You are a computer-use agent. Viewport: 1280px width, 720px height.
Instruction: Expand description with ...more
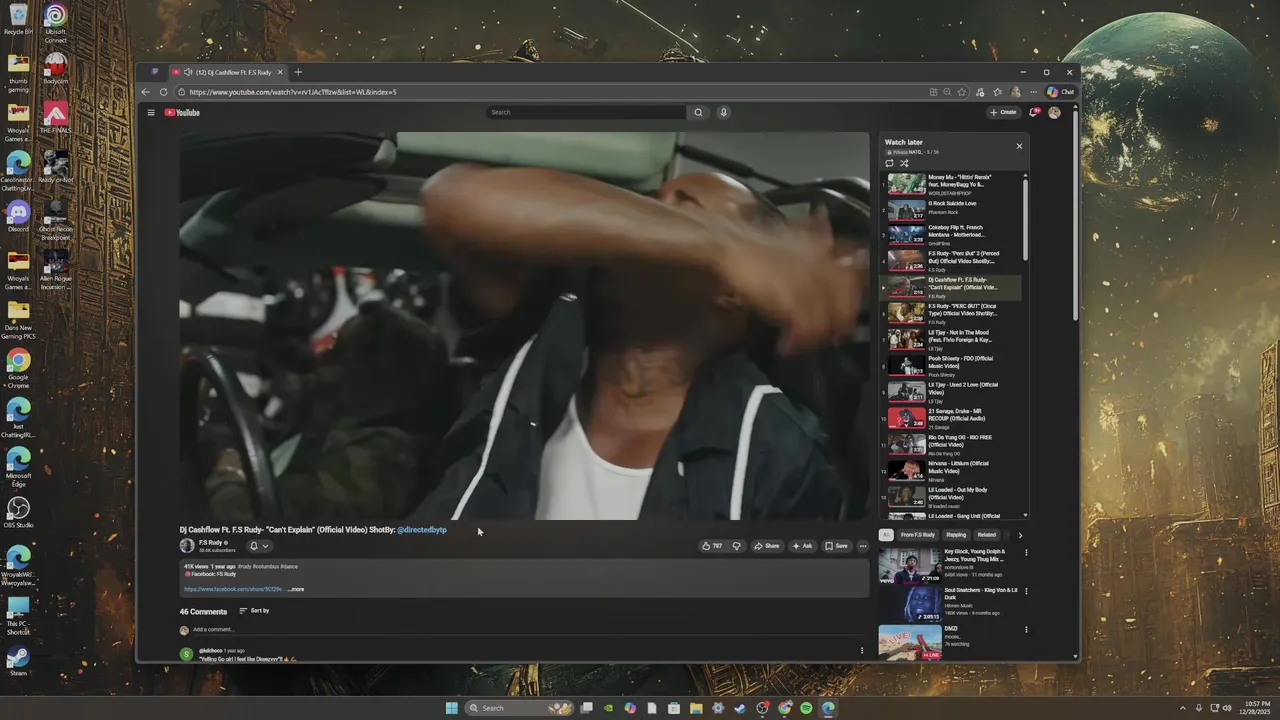click(x=296, y=589)
